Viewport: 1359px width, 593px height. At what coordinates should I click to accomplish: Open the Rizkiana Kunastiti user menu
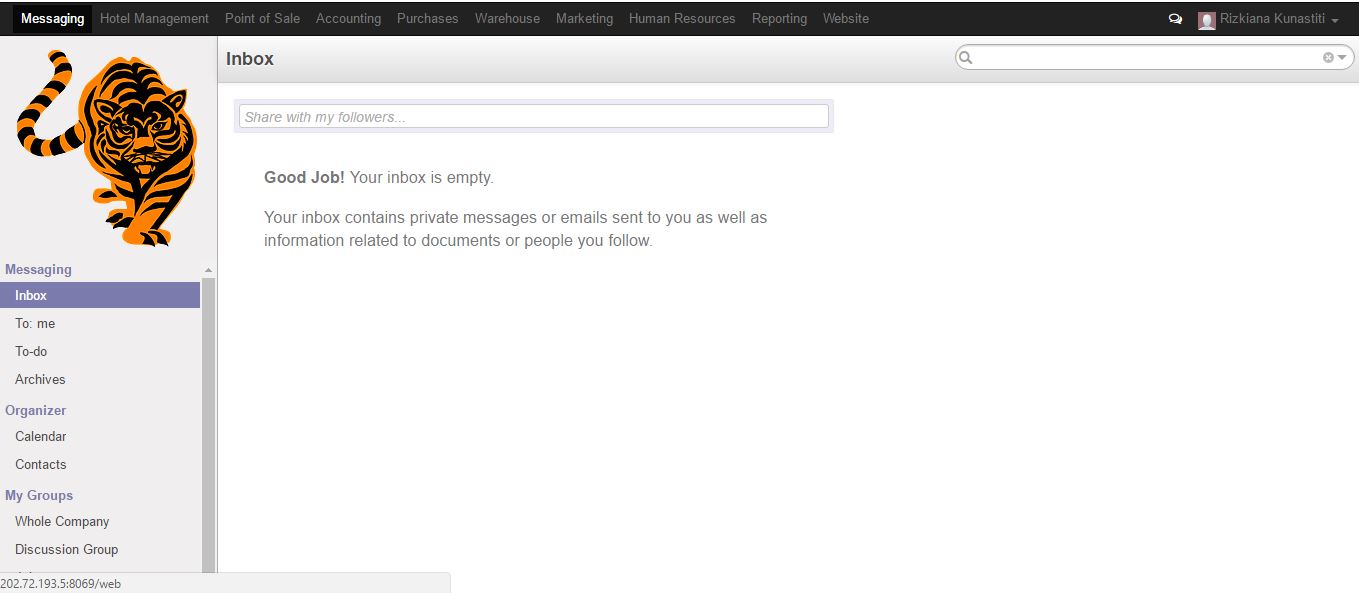tap(1268, 19)
